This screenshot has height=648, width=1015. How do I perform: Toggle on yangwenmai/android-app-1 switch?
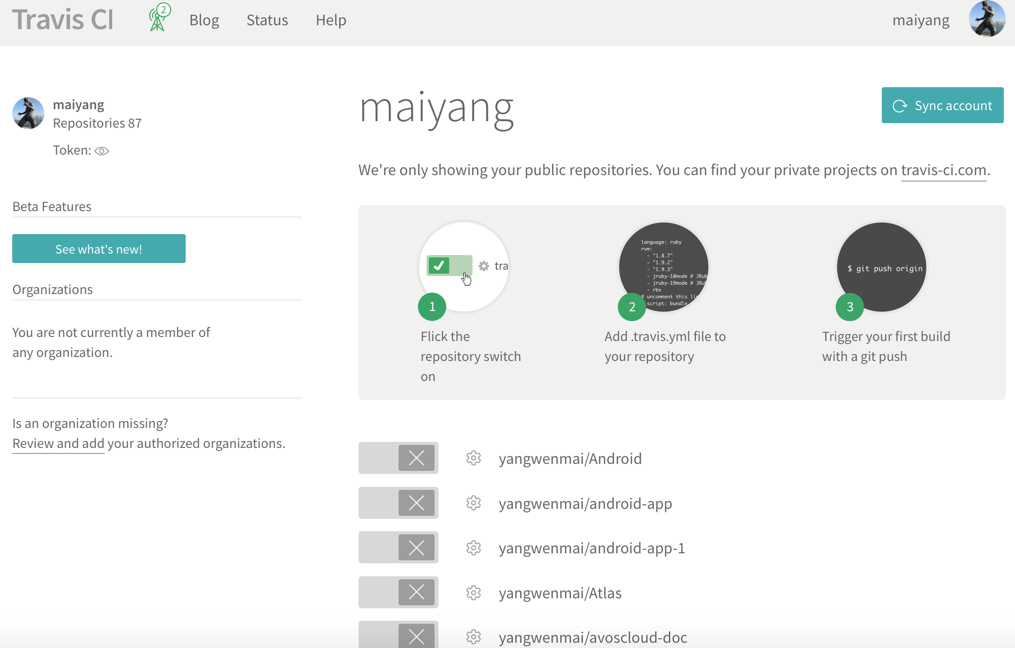pyautogui.click(x=398, y=548)
